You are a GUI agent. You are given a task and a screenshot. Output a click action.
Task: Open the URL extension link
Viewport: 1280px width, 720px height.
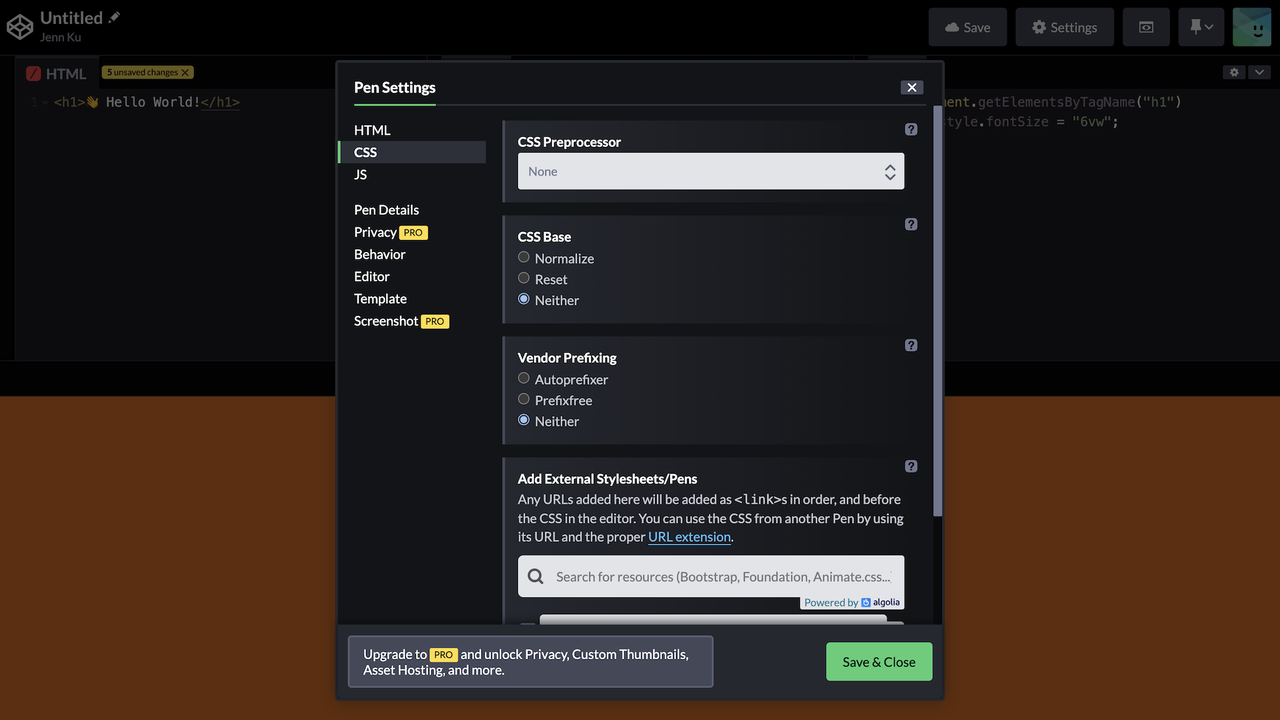point(689,537)
